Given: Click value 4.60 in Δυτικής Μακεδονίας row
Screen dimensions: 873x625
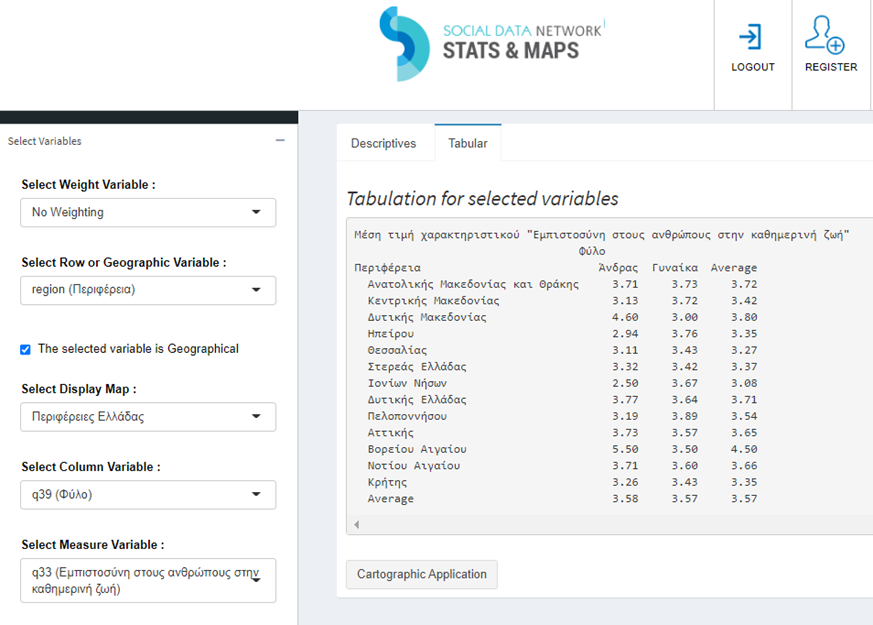Looking at the screenshot, I should [625, 317].
